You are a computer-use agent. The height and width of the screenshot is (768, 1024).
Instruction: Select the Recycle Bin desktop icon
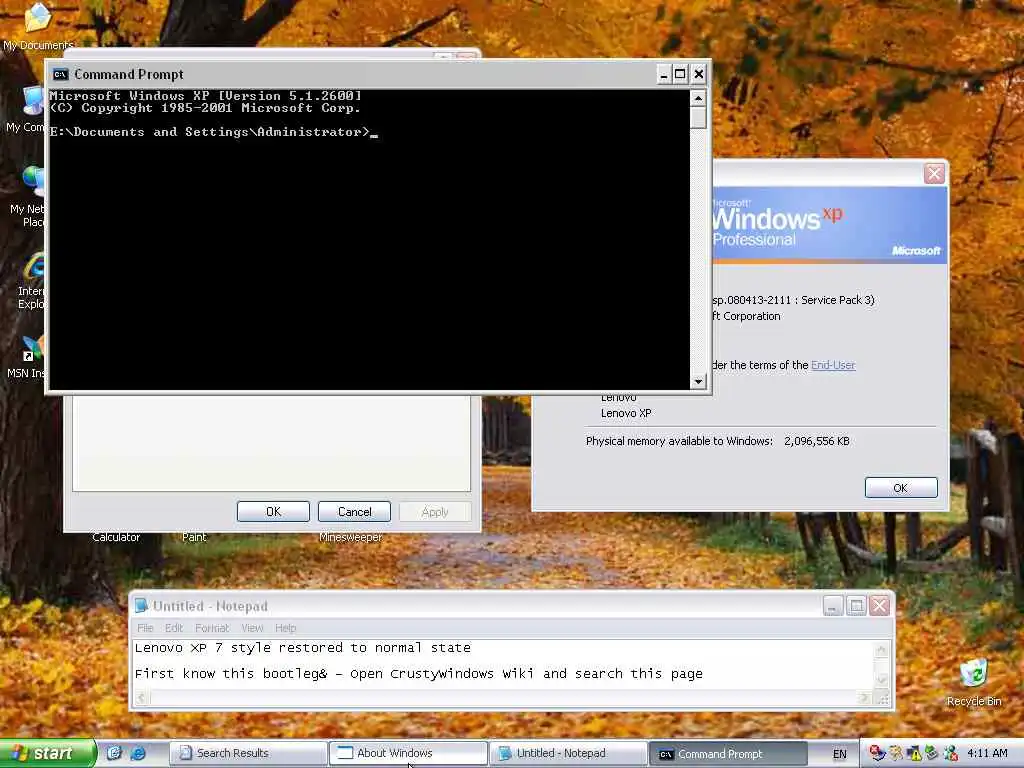click(973, 683)
